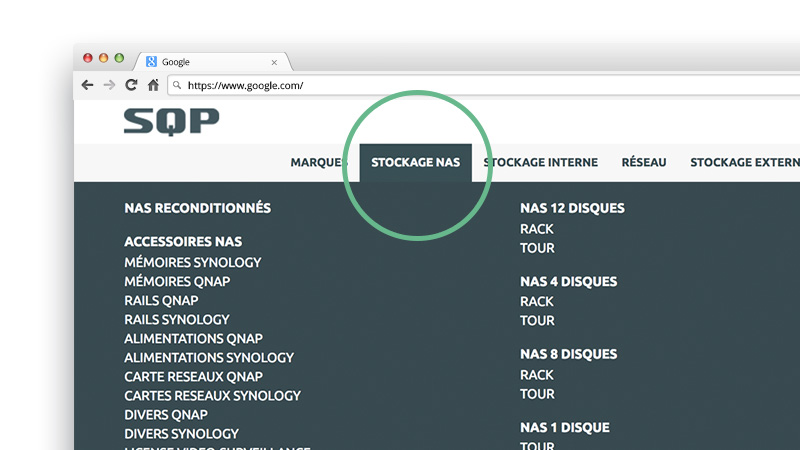Click the browser back arrow
Image resolution: width=800 pixels, height=450 pixels.
tap(87, 85)
